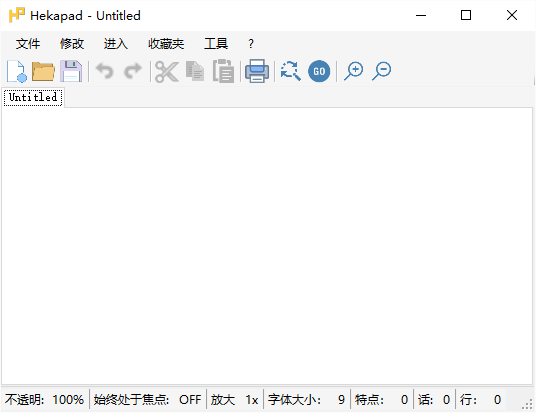Open the ? help menu
The image size is (536, 413).
[251, 44]
